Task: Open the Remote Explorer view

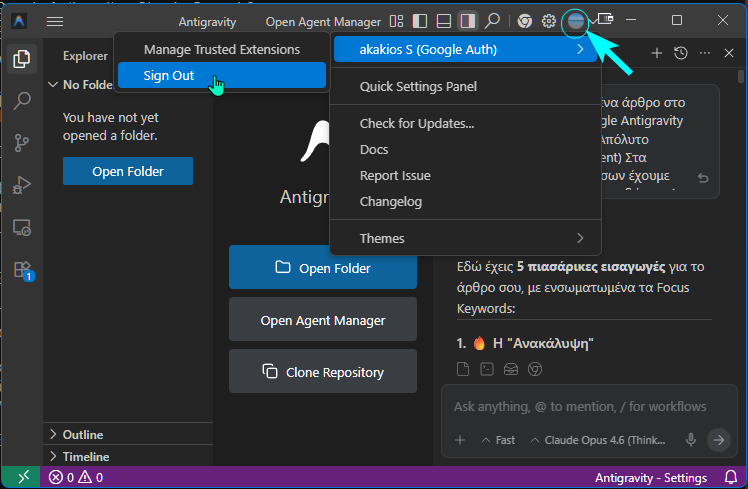Action: click(x=22, y=227)
